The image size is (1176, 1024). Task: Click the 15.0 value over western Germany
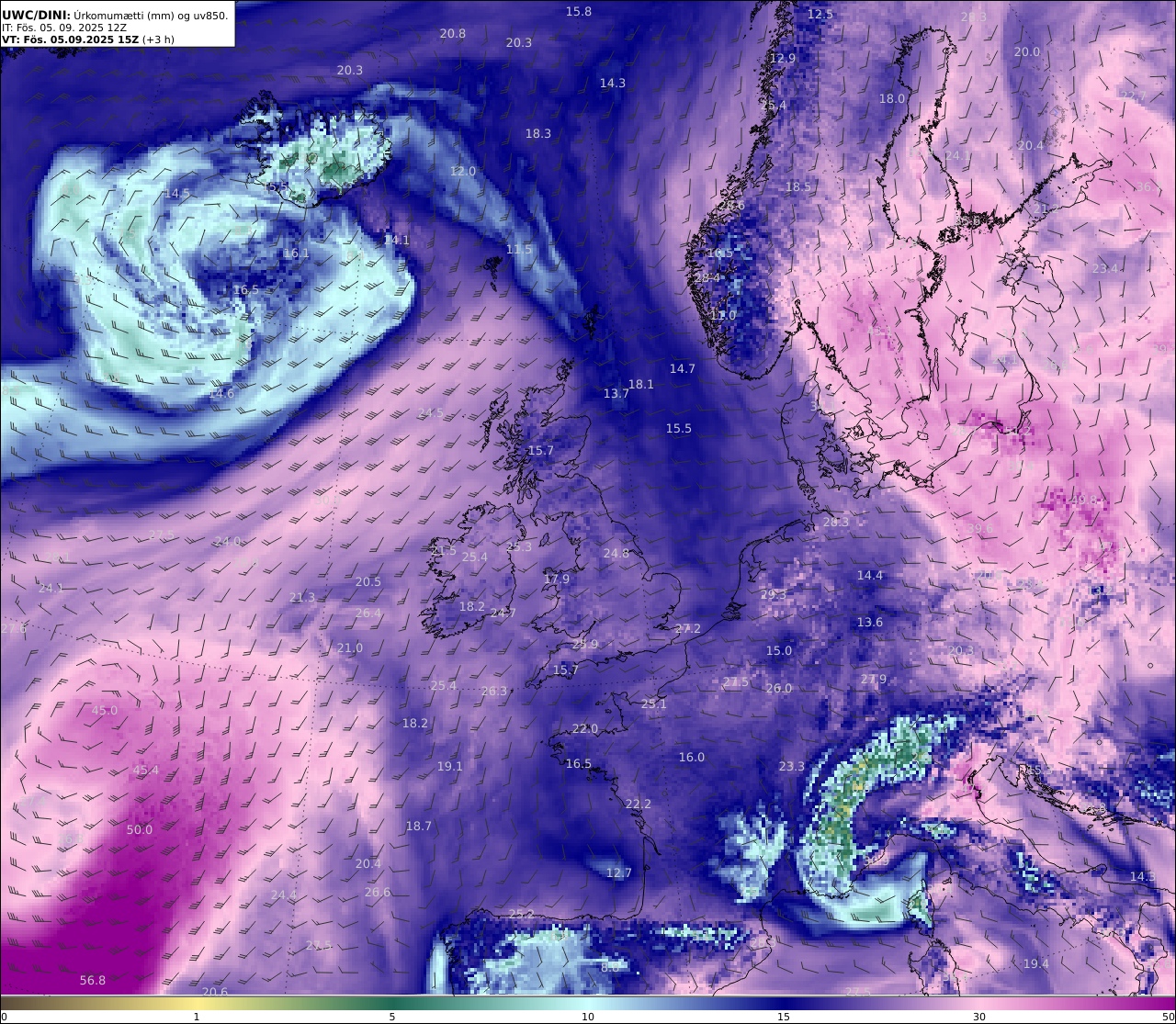click(x=779, y=651)
